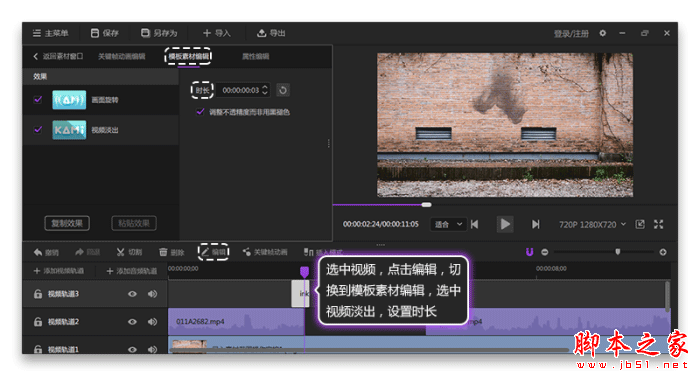Click the 导入 import button
Viewport: 700px width, 376px height.
click(217, 33)
